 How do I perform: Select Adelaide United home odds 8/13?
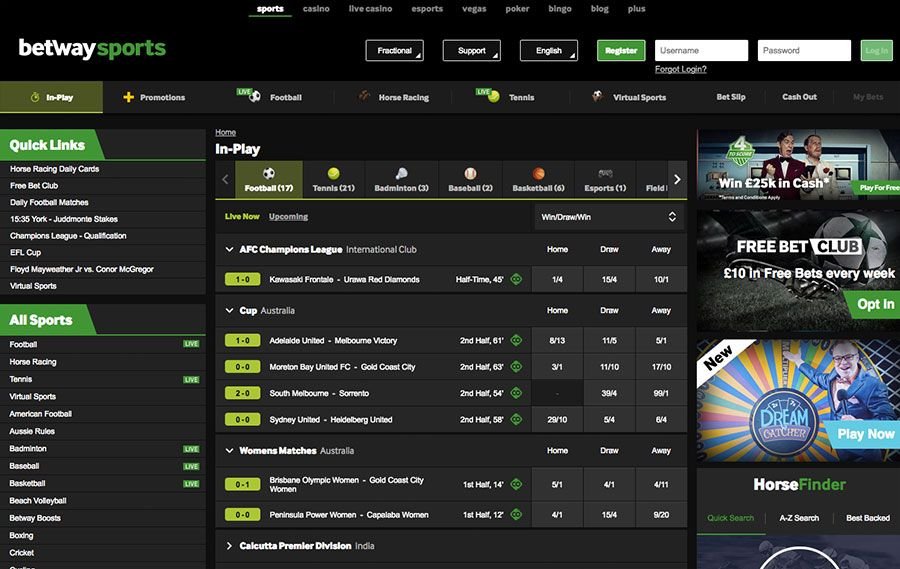tap(557, 340)
